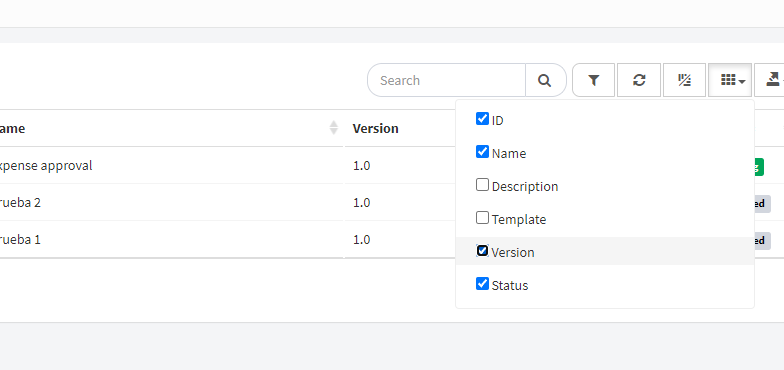Viewport: 784px width, 370px height.
Task: Uncheck the ID column checkbox
Action: tap(482, 119)
